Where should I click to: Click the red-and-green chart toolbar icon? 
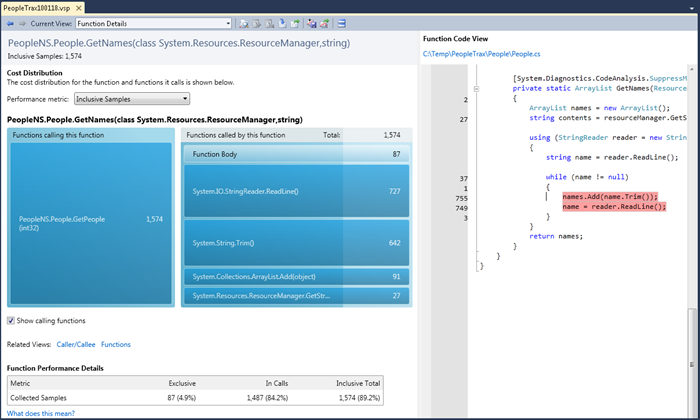[x=325, y=24]
